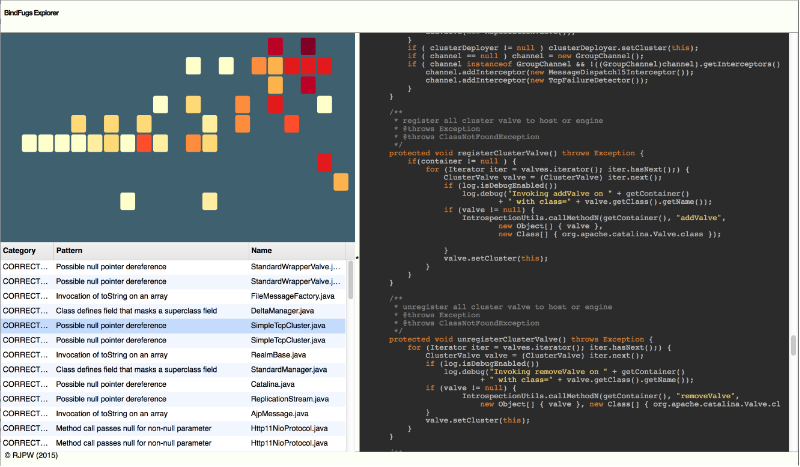Select the StandardManager.java bug row
The height and width of the screenshot is (467, 800).
pyautogui.click(x=173, y=370)
